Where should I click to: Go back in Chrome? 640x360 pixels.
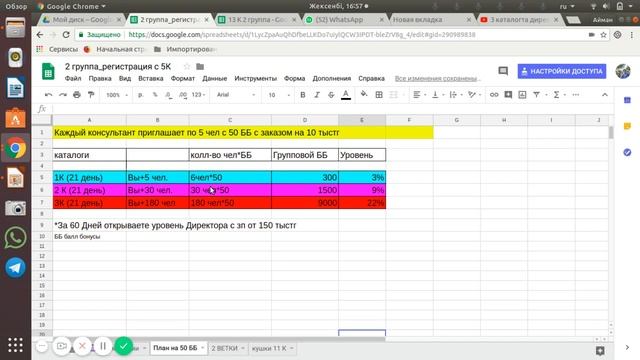(x=40, y=35)
